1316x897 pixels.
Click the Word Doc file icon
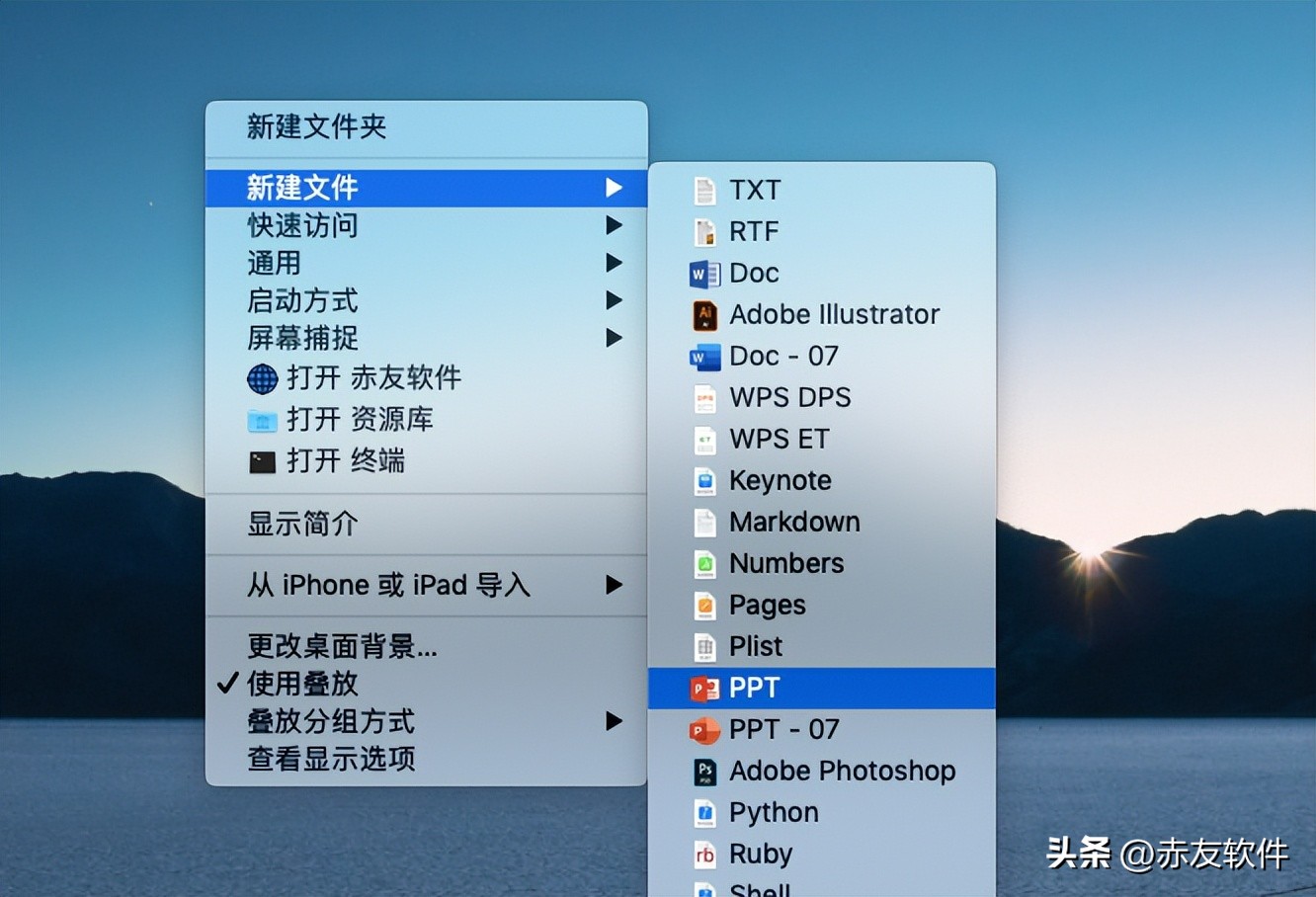coord(704,274)
